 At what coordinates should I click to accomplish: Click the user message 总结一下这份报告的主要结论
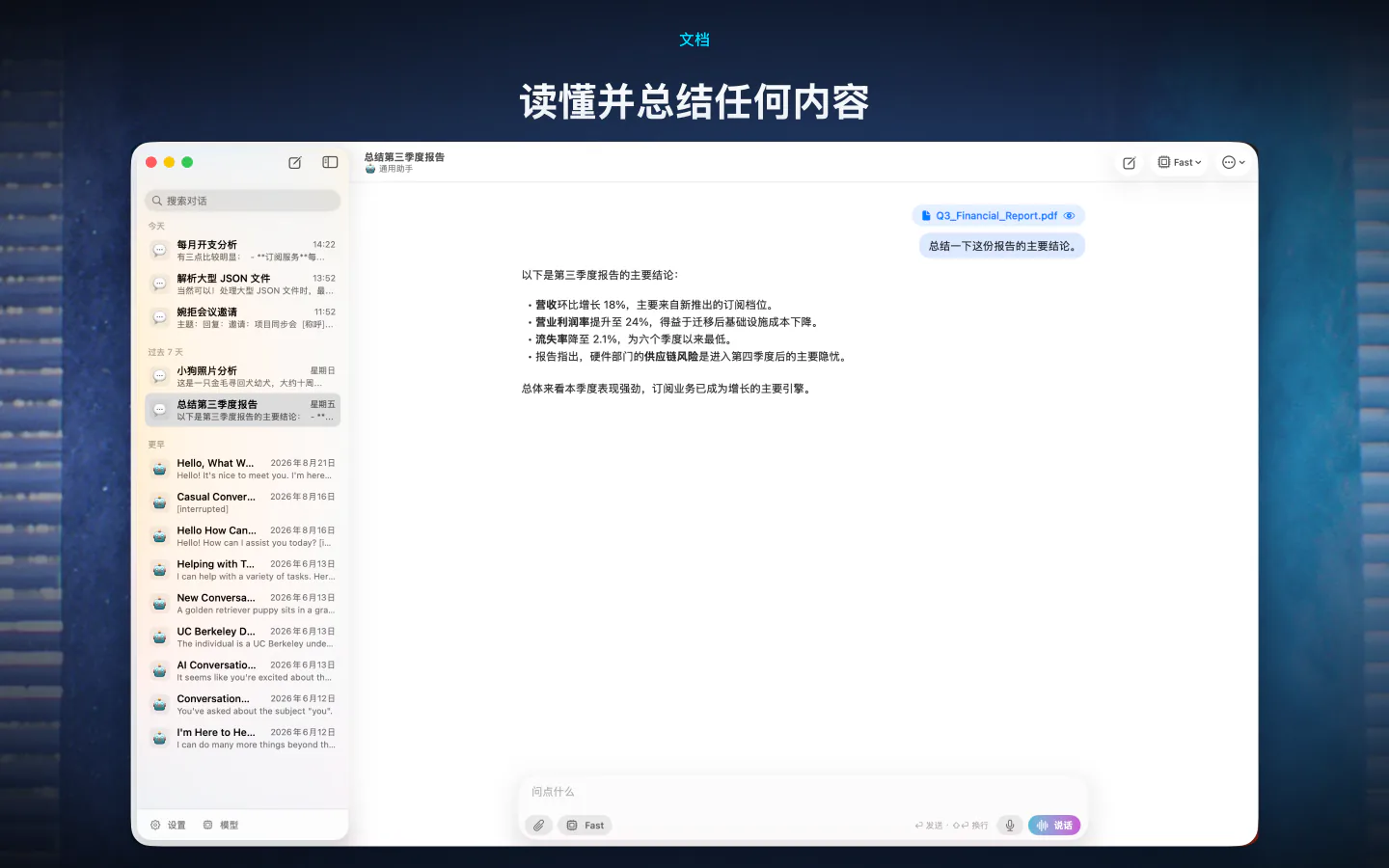(1002, 246)
